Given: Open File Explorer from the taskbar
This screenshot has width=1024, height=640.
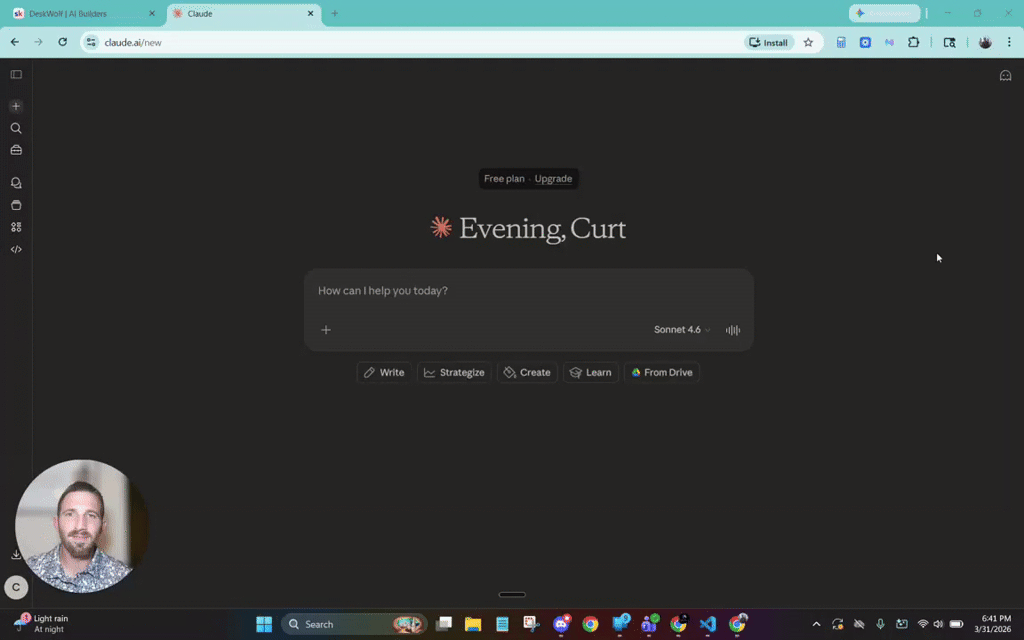Looking at the screenshot, I should tap(473, 624).
